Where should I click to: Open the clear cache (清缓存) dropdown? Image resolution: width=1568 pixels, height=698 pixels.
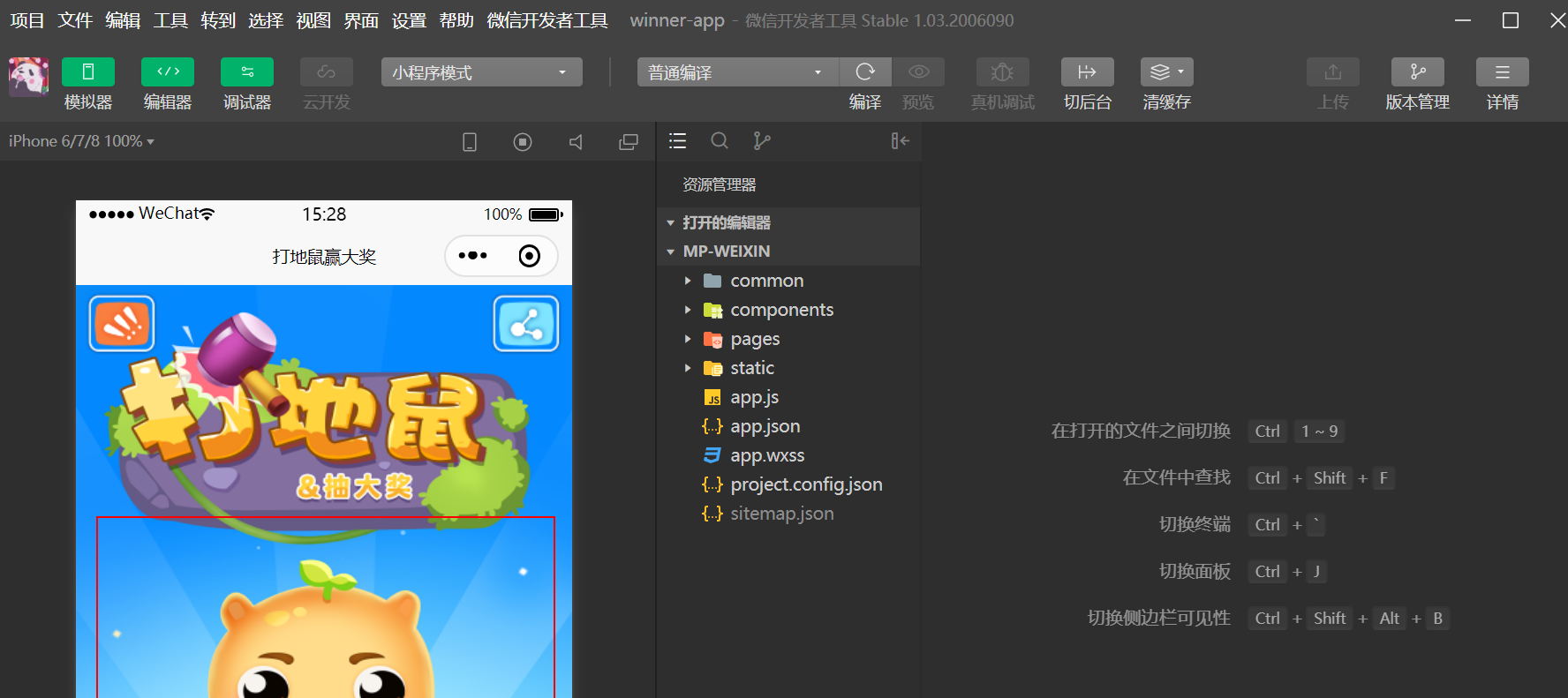point(1167,72)
